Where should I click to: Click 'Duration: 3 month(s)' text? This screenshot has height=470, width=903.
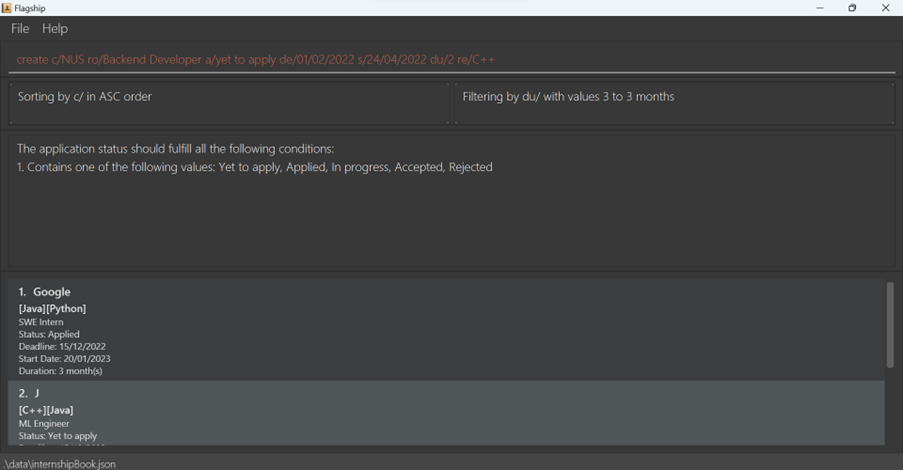[60, 371]
